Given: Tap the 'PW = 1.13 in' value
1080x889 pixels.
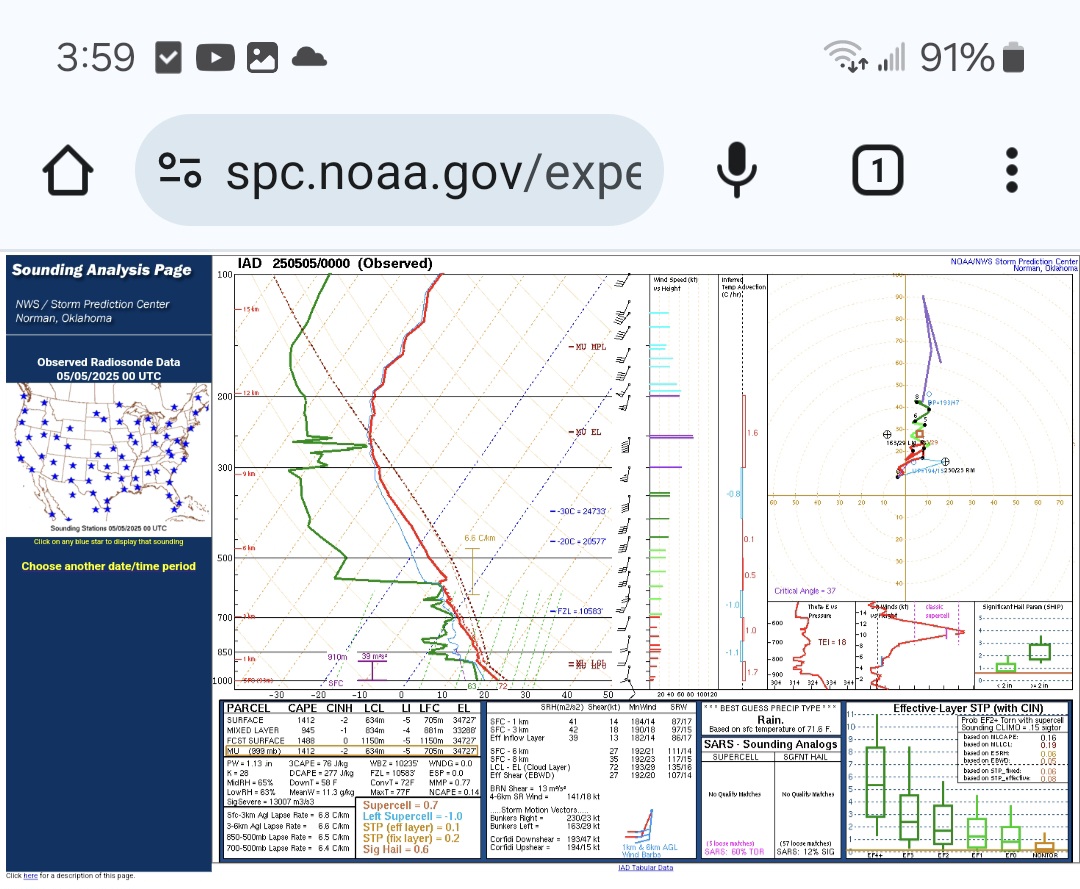Looking at the screenshot, I should 249,763.
